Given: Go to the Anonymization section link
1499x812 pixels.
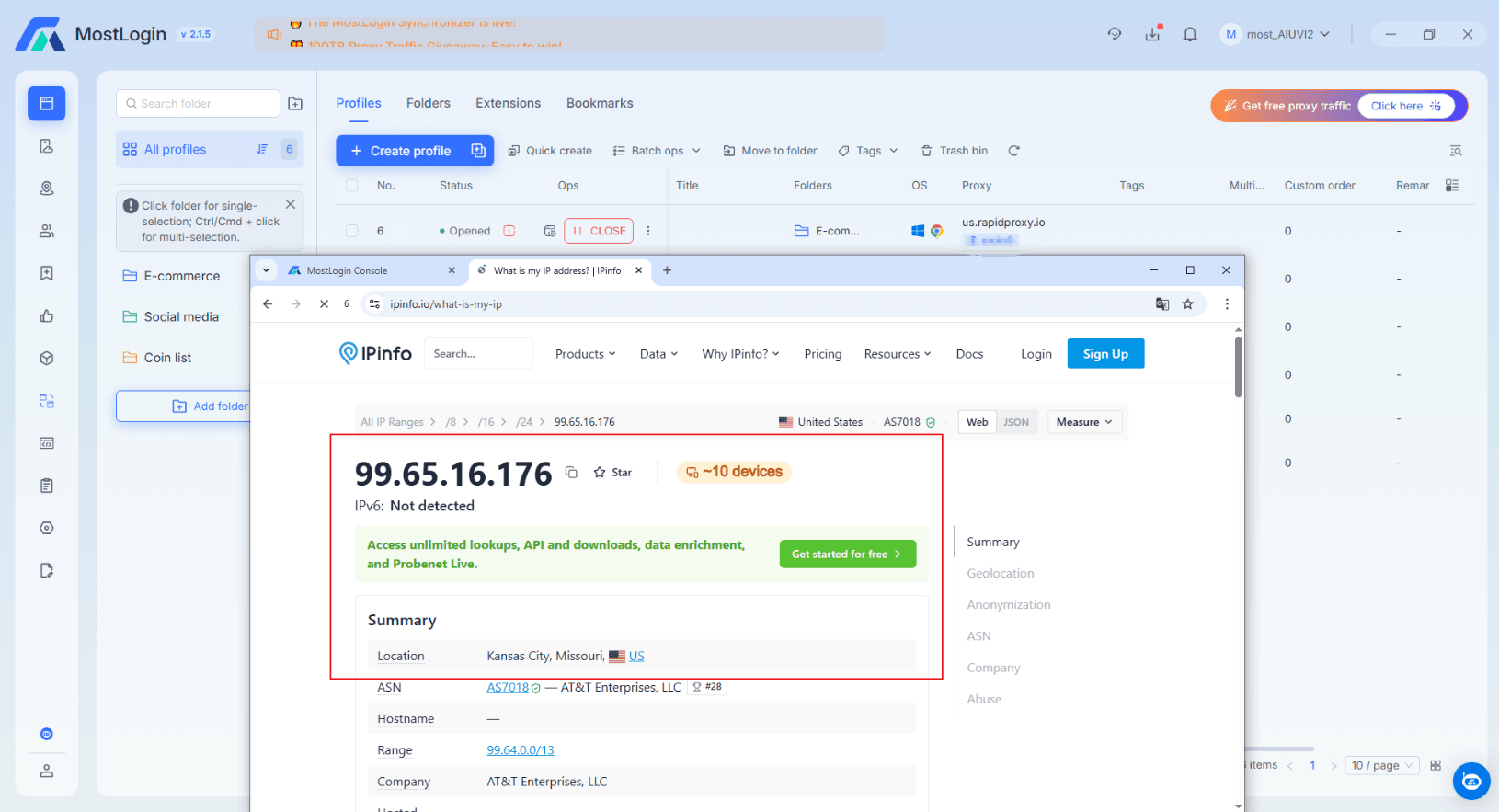Looking at the screenshot, I should coord(1009,604).
